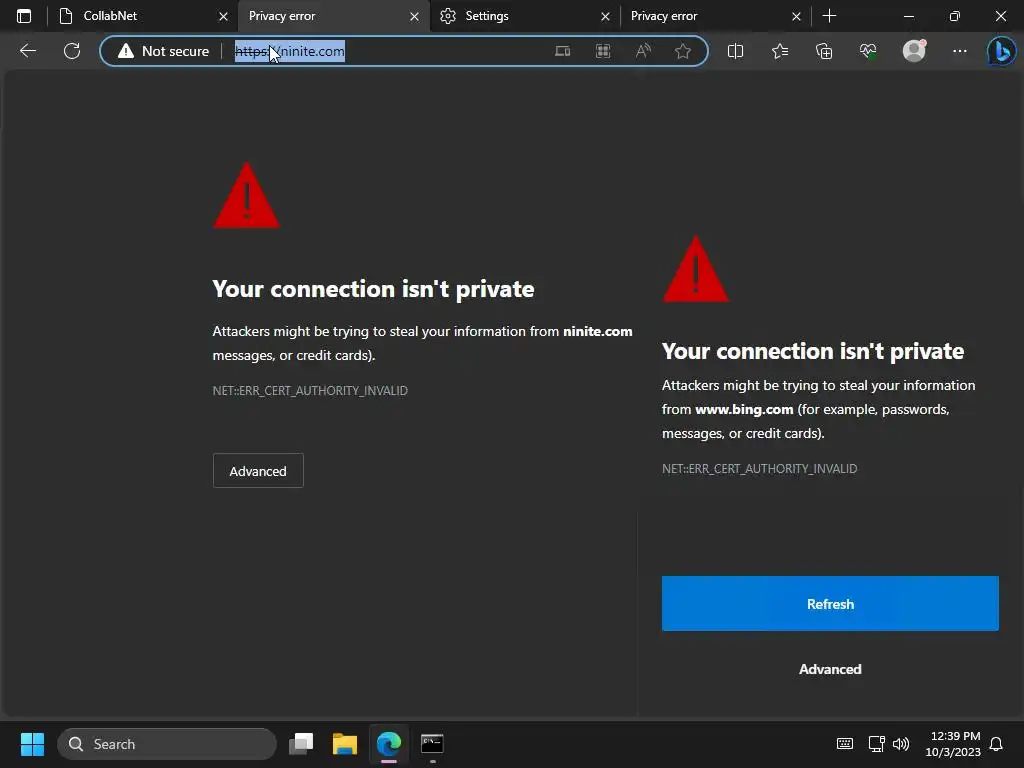Open volume control tray icon

[901, 744]
